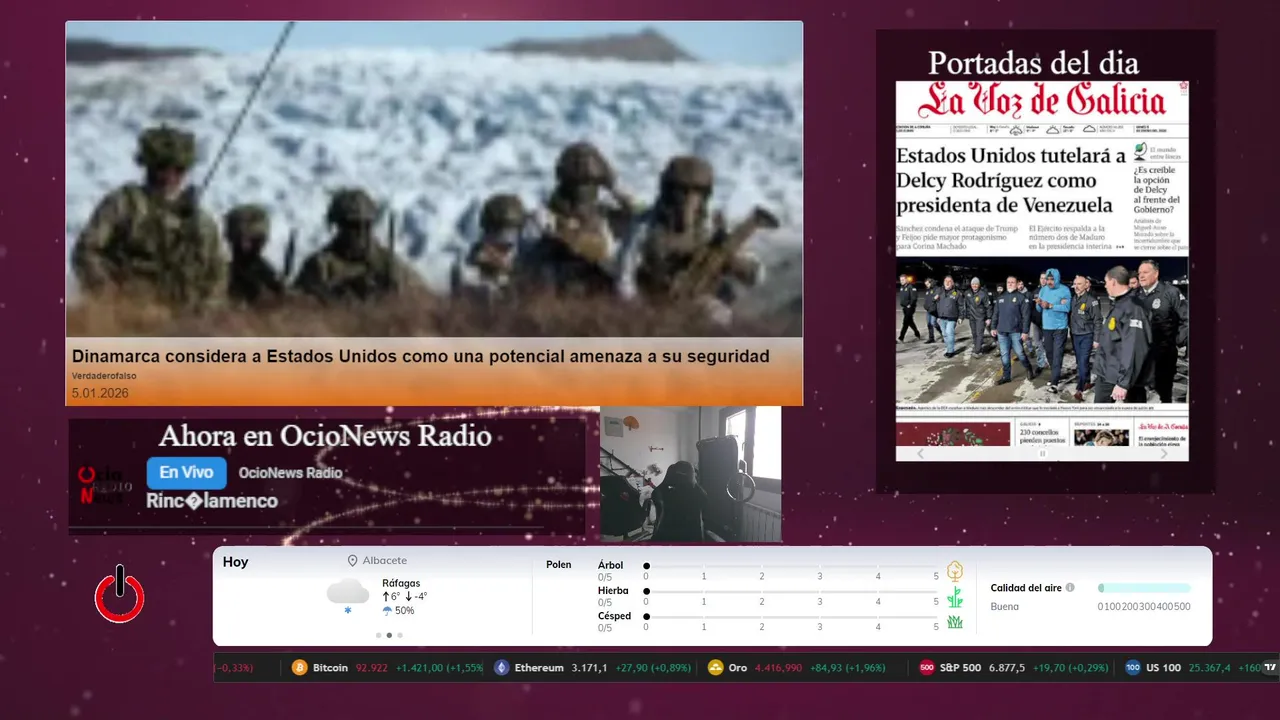Click the 50% precipitation value
The image size is (1280, 720).
pyautogui.click(x=404, y=611)
